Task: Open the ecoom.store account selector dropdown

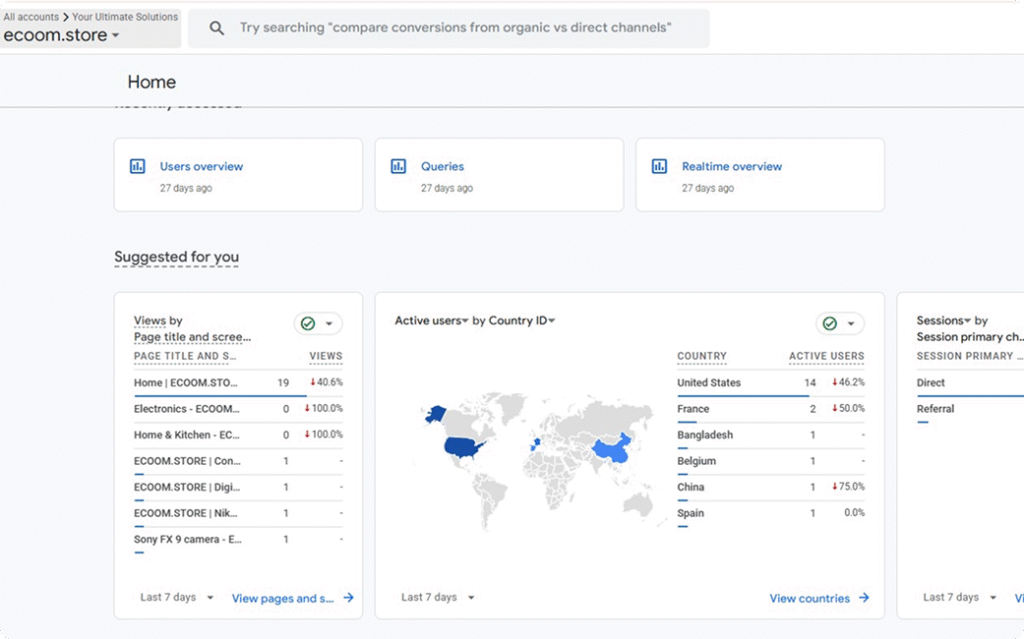Action: click(x=61, y=35)
